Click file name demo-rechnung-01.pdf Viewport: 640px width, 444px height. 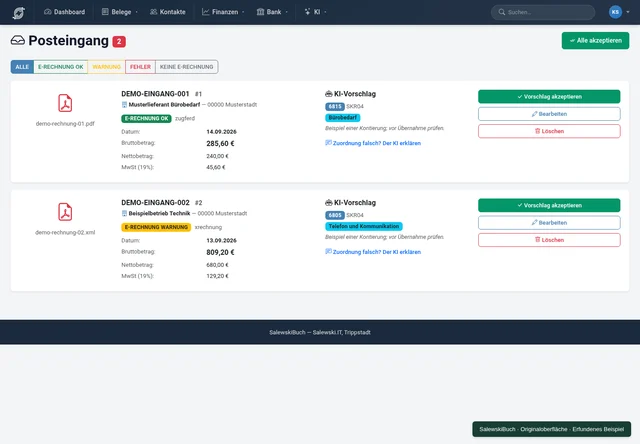pyautogui.click(x=65, y=124)
